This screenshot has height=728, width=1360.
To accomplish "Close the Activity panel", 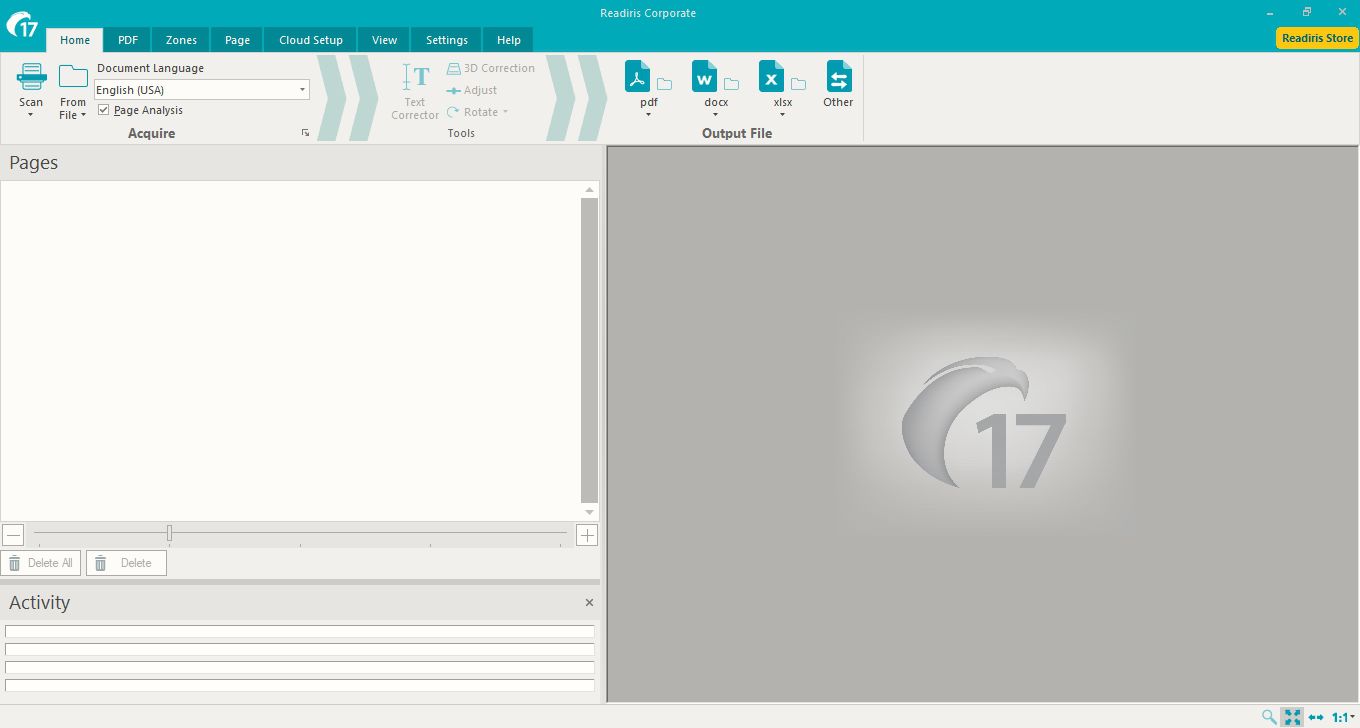I will [589, 602].
